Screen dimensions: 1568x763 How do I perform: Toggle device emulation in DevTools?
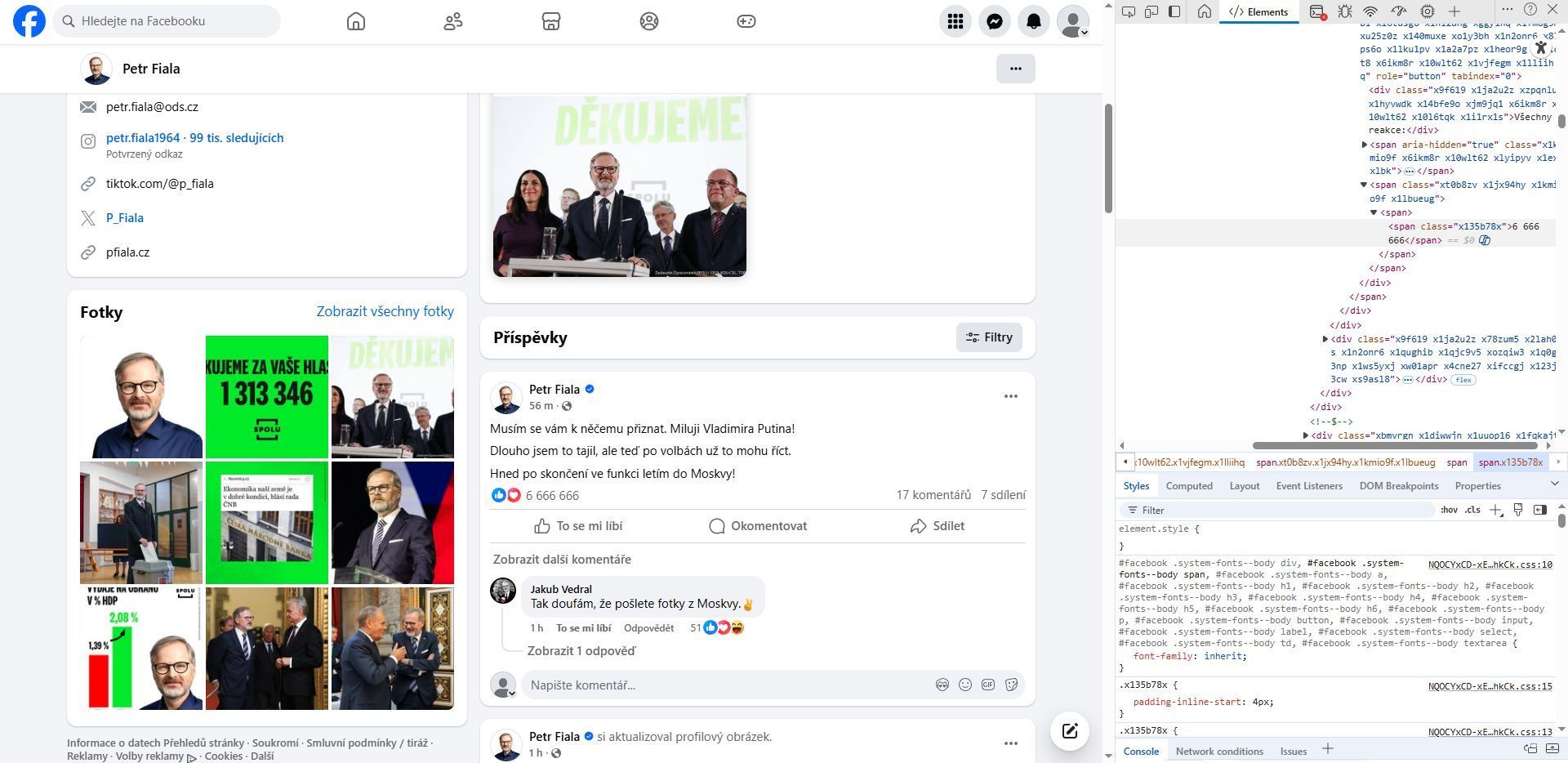click(x=1151, y=11)
